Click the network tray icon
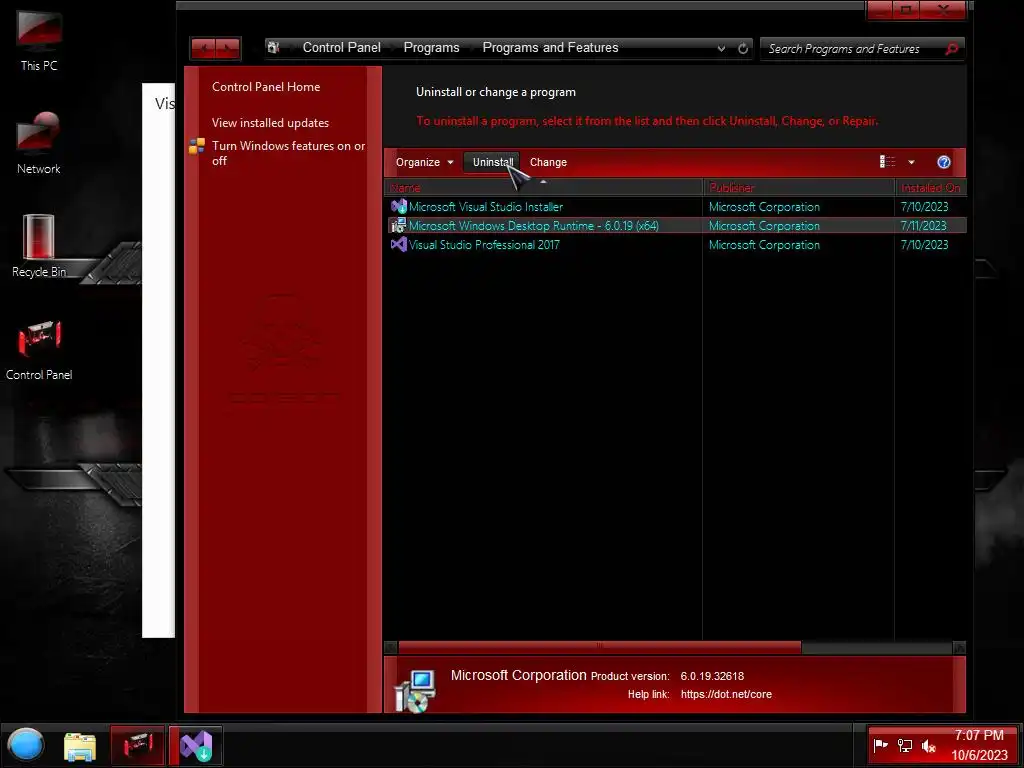This screenshot has width=1024, height=768. [904, 745]
